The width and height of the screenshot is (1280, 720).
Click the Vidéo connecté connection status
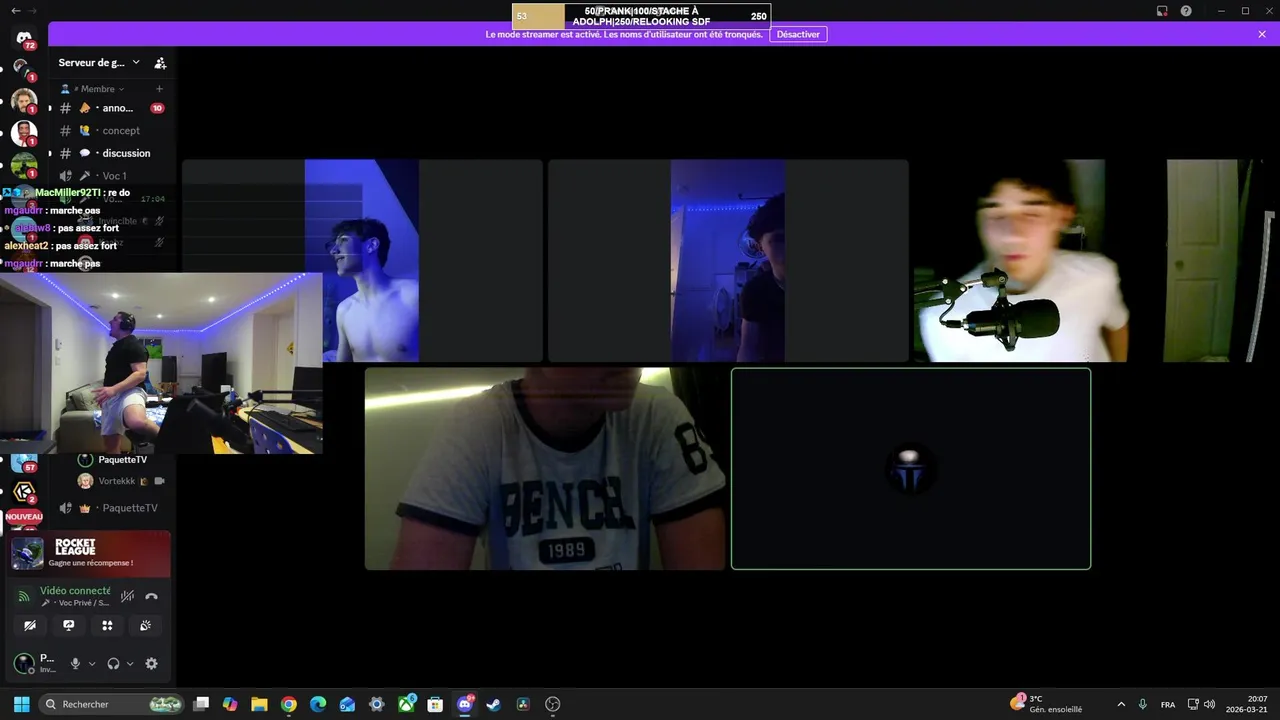(x=75, y=591)
